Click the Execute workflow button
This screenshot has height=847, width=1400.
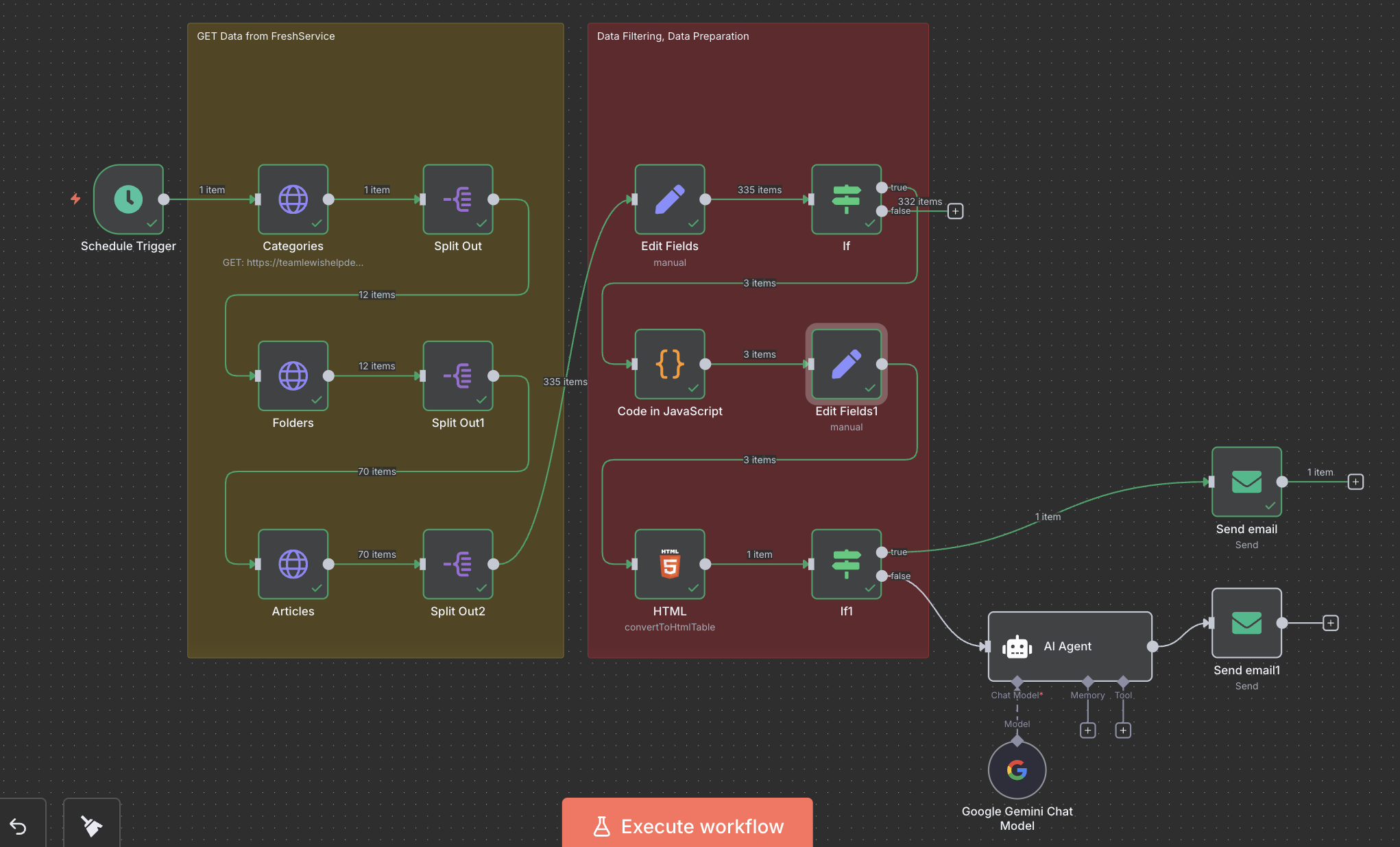pyautogui.click(x=686, y=826)
